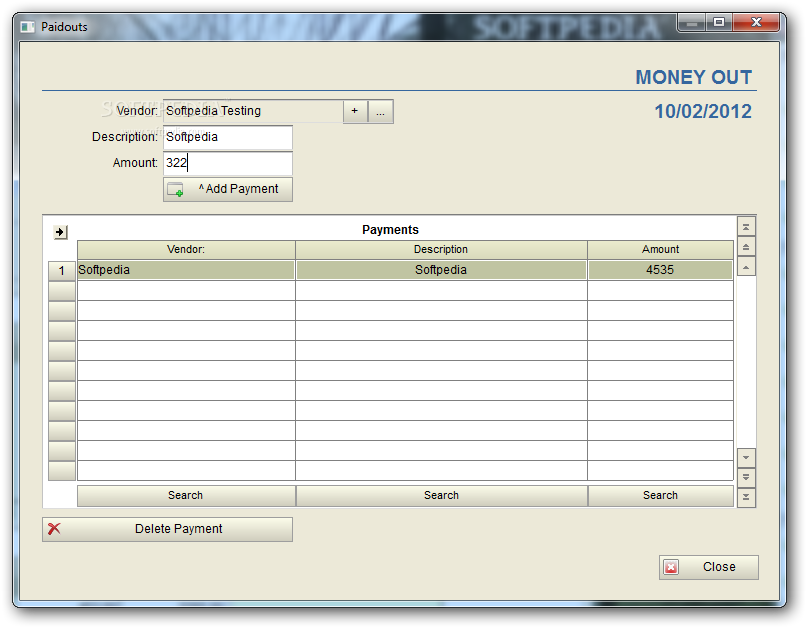Image resolution: width=807 pixels, height=628 pixels.
Task: Select the Softpedia vendor cell in row 1
Action: pos(186,270)
